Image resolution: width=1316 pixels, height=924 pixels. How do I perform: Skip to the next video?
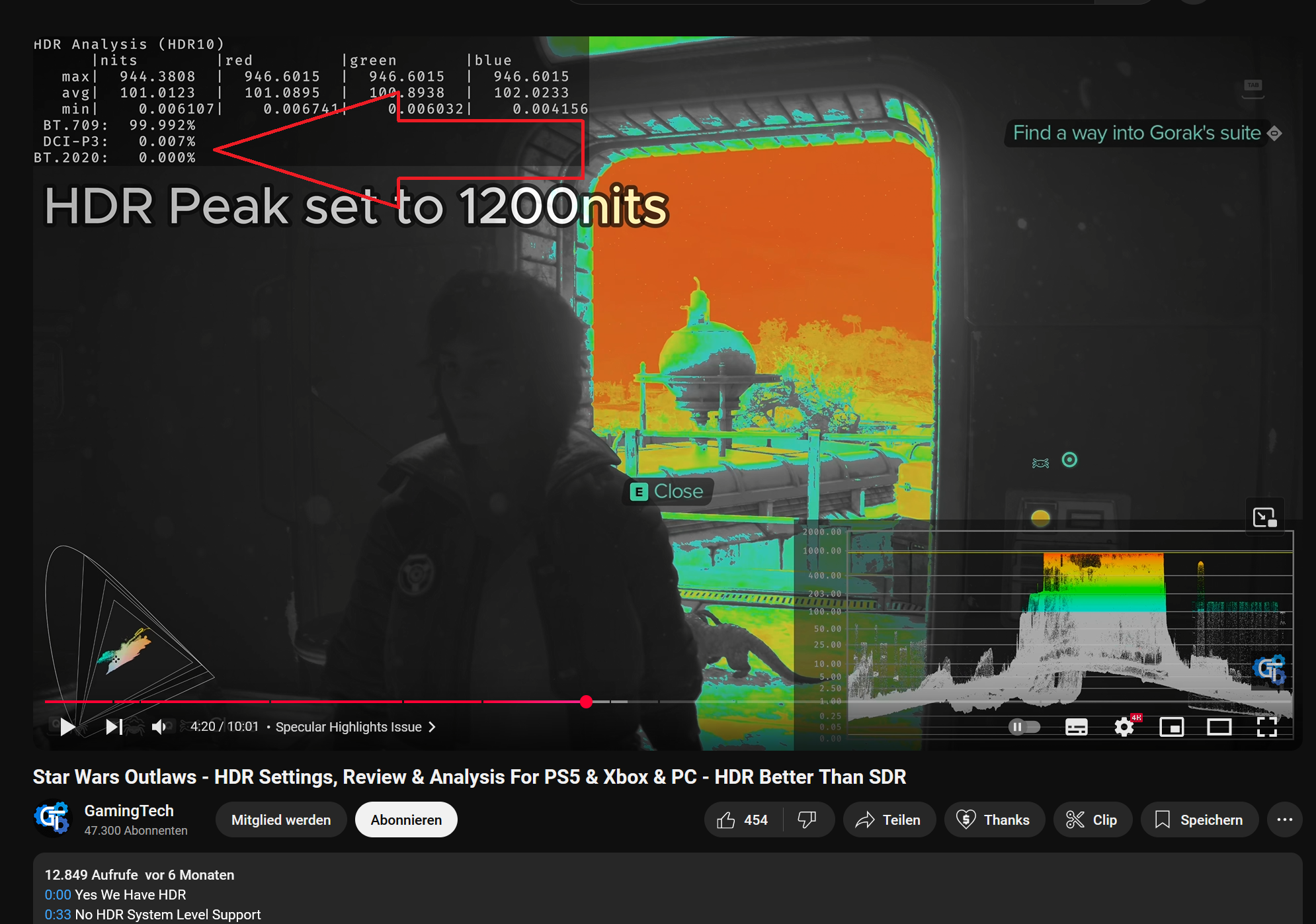coord(114,727)
